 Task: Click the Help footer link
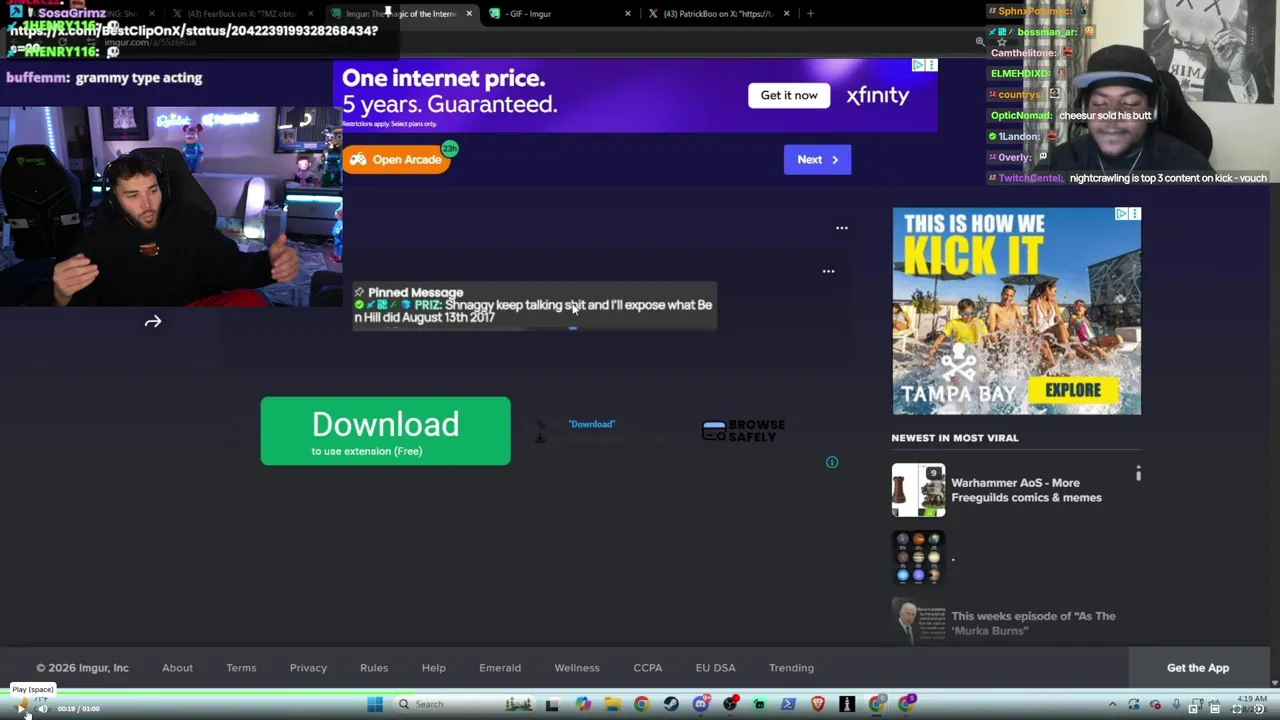pos(433,668)
